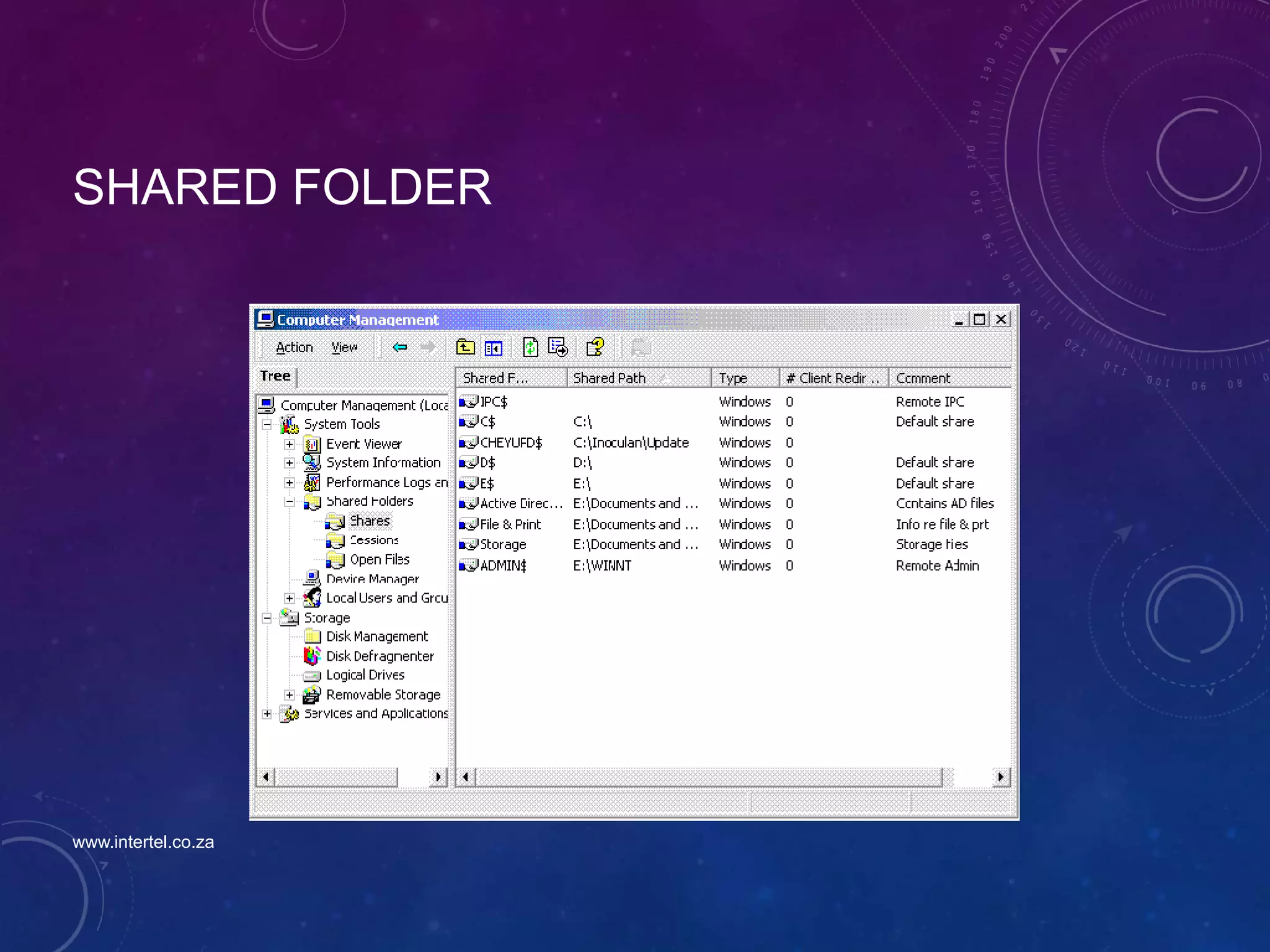Screen dimensions: 1270x952
Task: Click the Computer Management title bar icon
Action: click(265, 319)
